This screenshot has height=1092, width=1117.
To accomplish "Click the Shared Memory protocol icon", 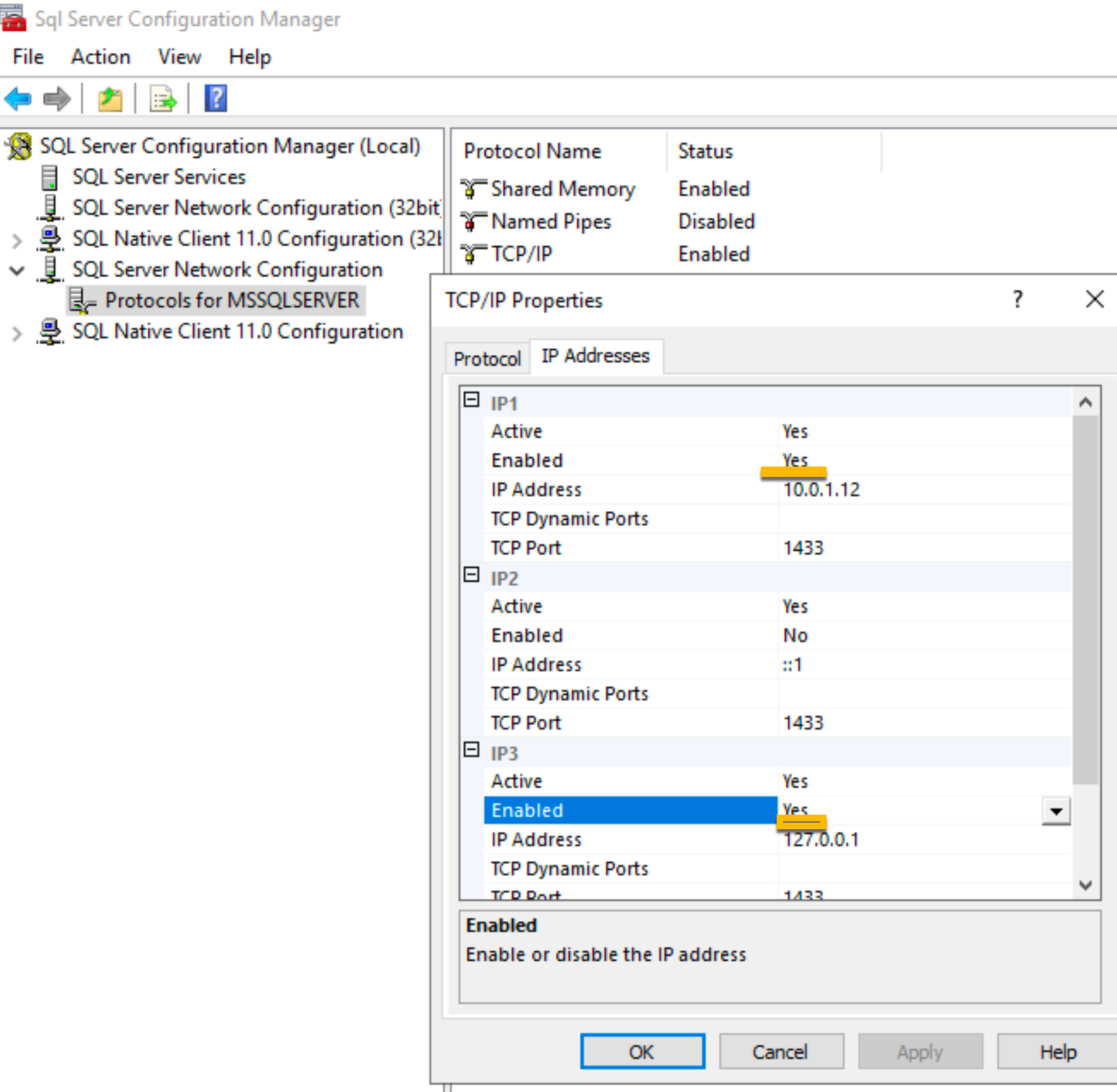I will coord(473,189).
